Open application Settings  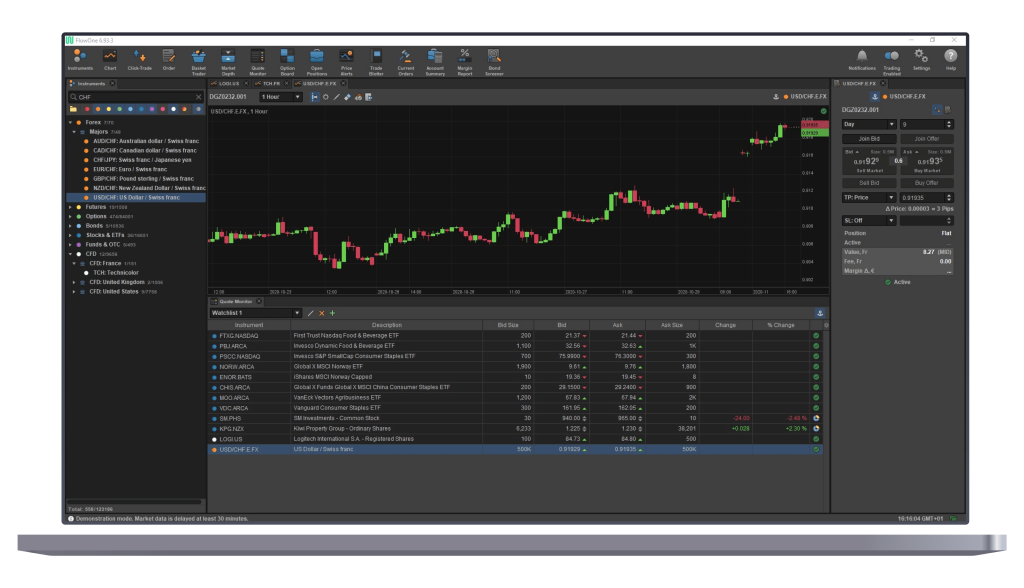921,60
